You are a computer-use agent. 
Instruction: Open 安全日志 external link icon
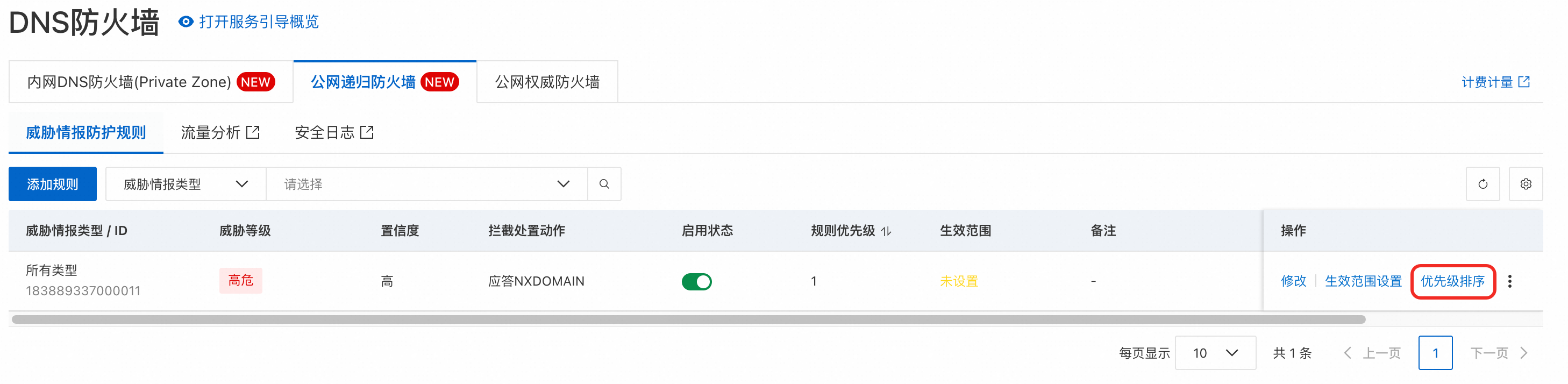click(x=367, y=132)
